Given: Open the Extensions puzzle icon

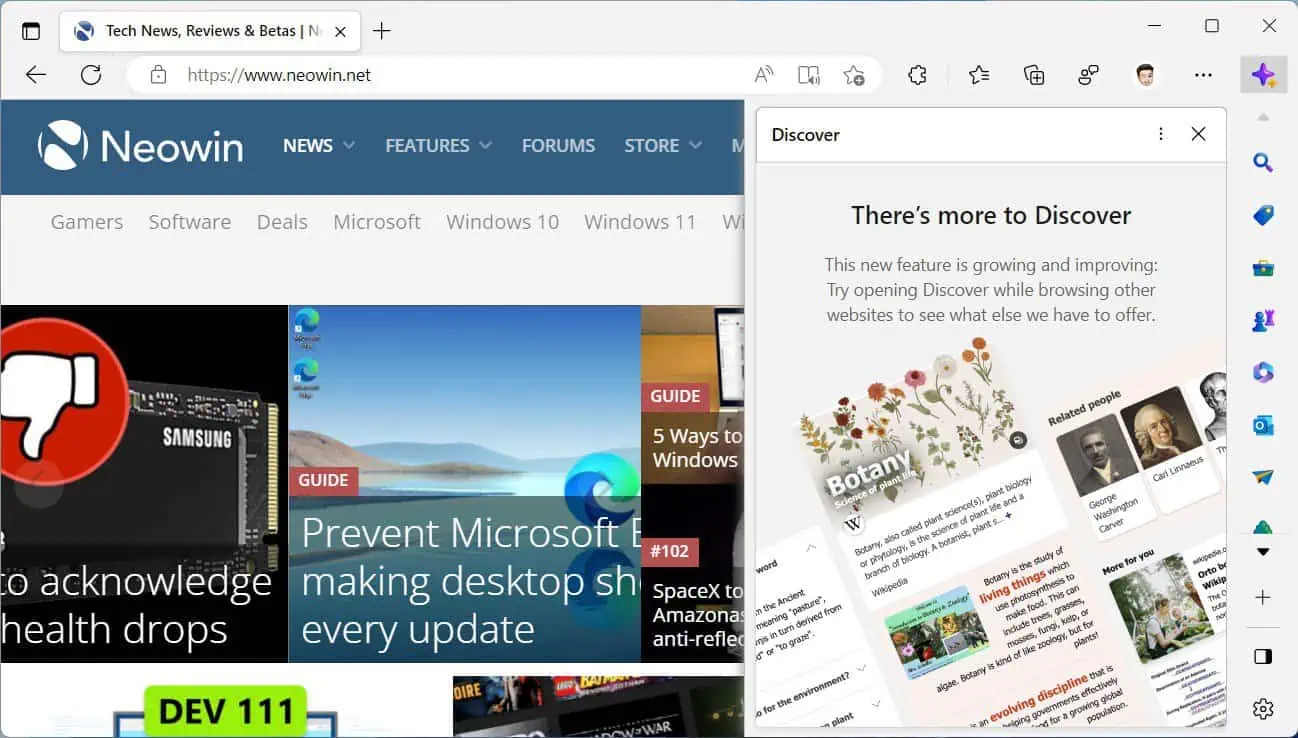Looking at the screenshot, I should click(x=917, y=75).
